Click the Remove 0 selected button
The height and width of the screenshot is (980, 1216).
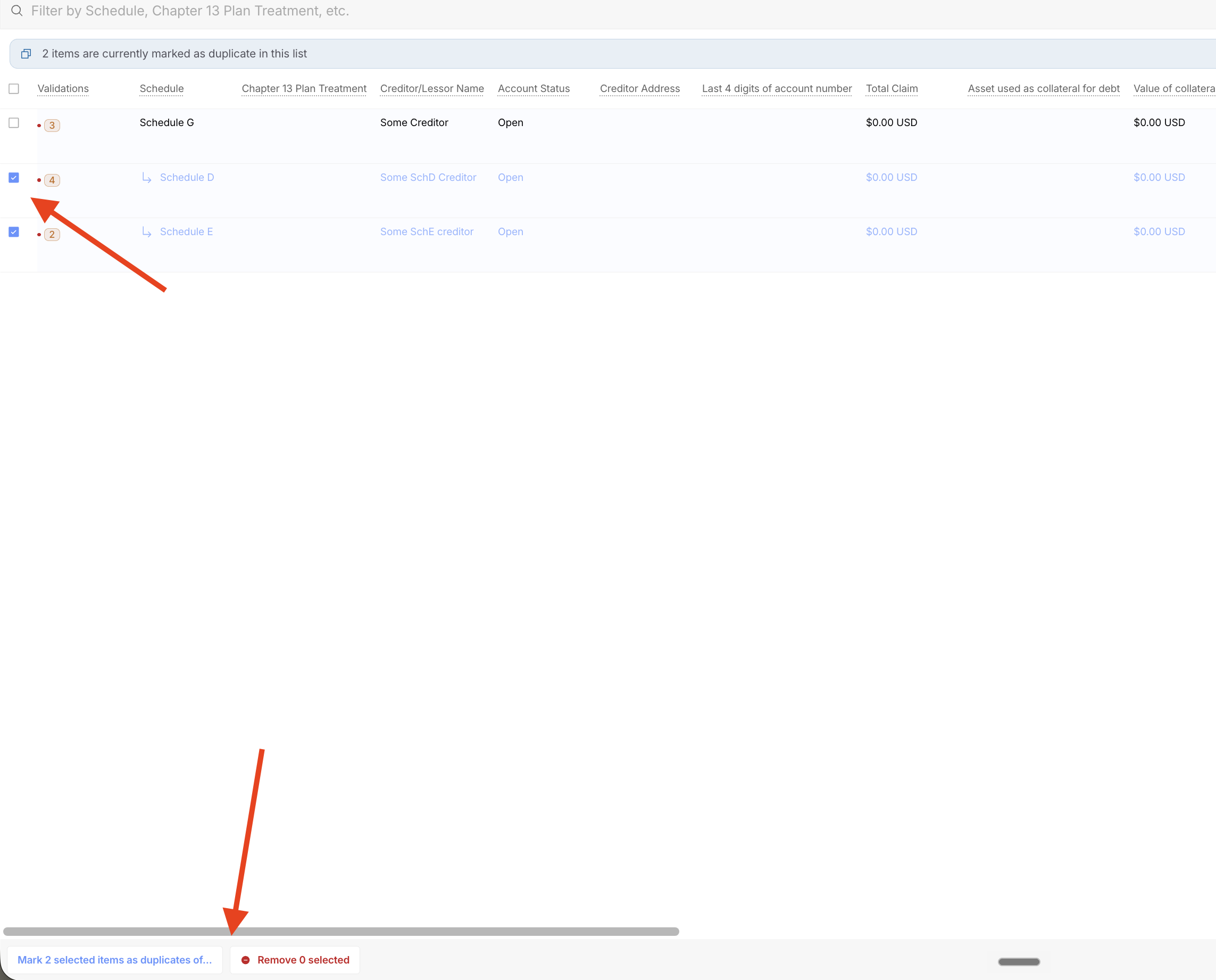[x=295, y=960]
